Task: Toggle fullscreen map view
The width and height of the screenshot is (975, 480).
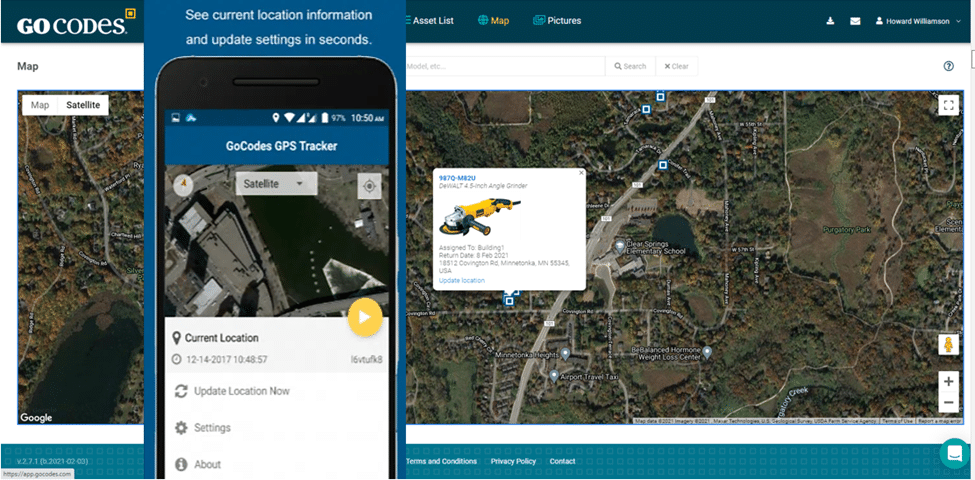Action: pyautogui.click(x=947, y=105)
